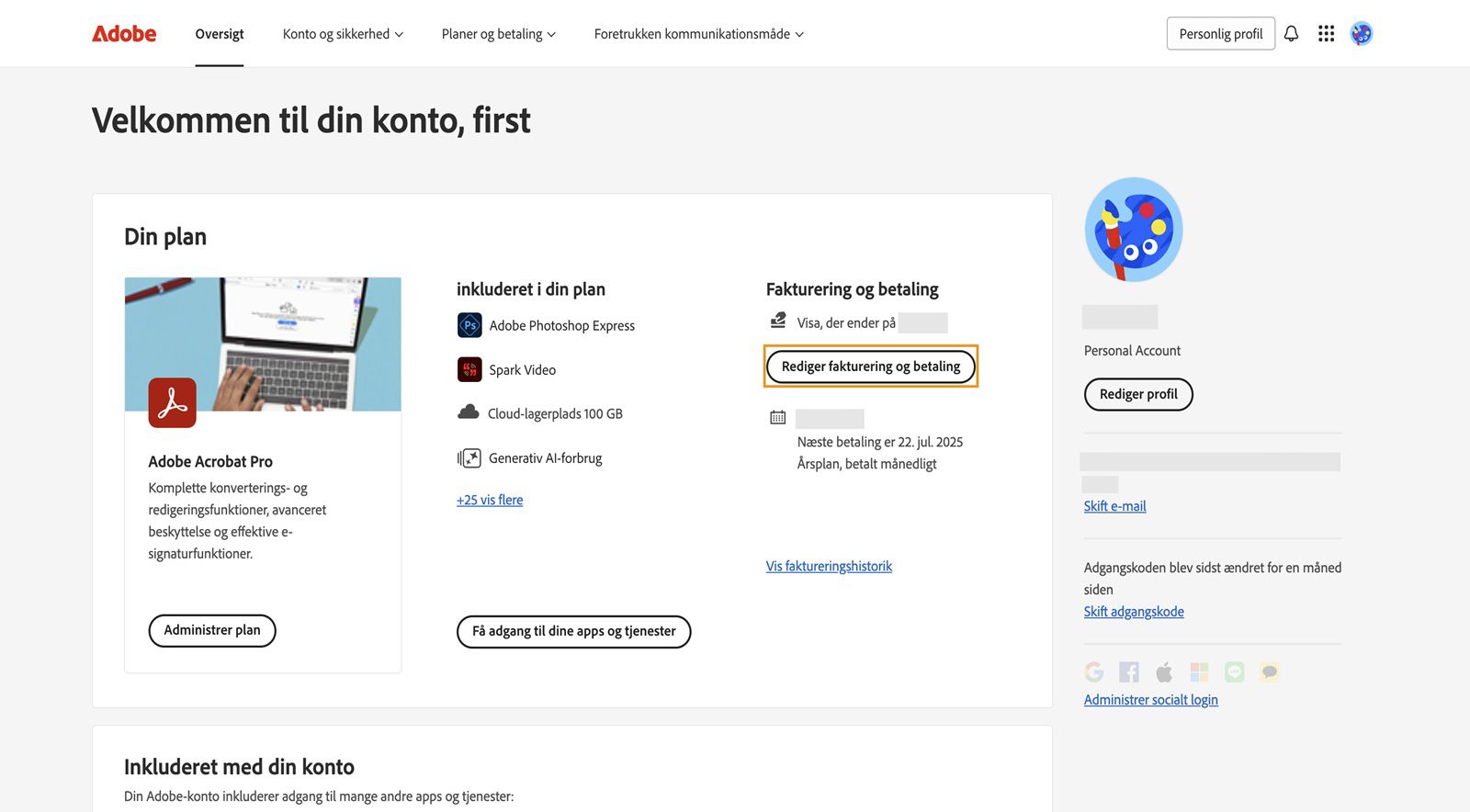Select the Apple social login icon
1470x812 pixels.
click(x=1163, y=671)
